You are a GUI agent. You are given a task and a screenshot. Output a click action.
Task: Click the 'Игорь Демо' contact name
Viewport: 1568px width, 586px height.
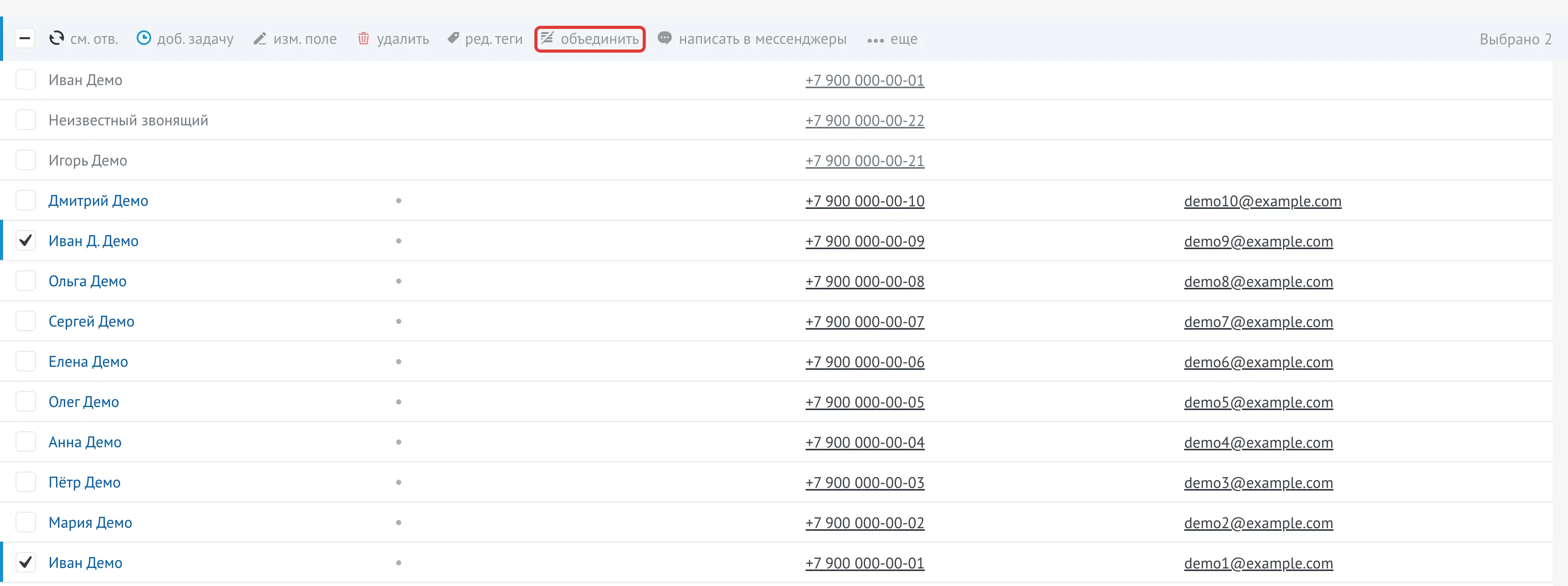click(88, 160)
